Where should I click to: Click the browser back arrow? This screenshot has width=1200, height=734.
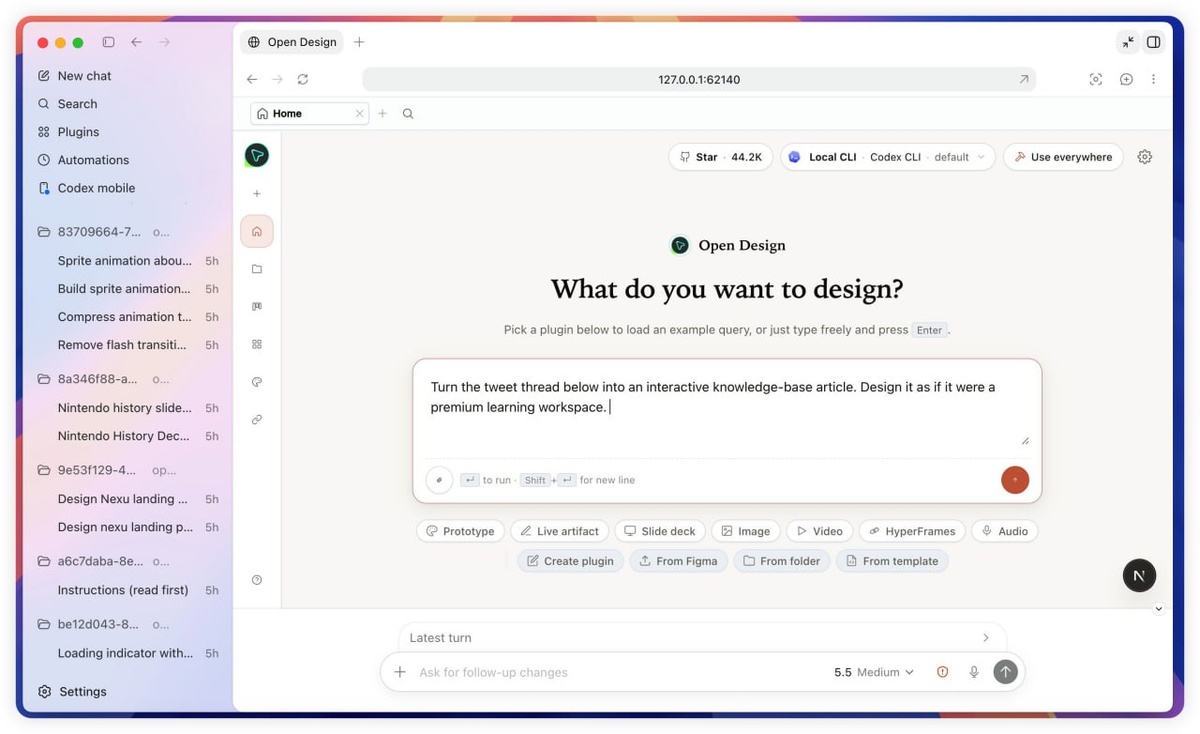[252, 79]
